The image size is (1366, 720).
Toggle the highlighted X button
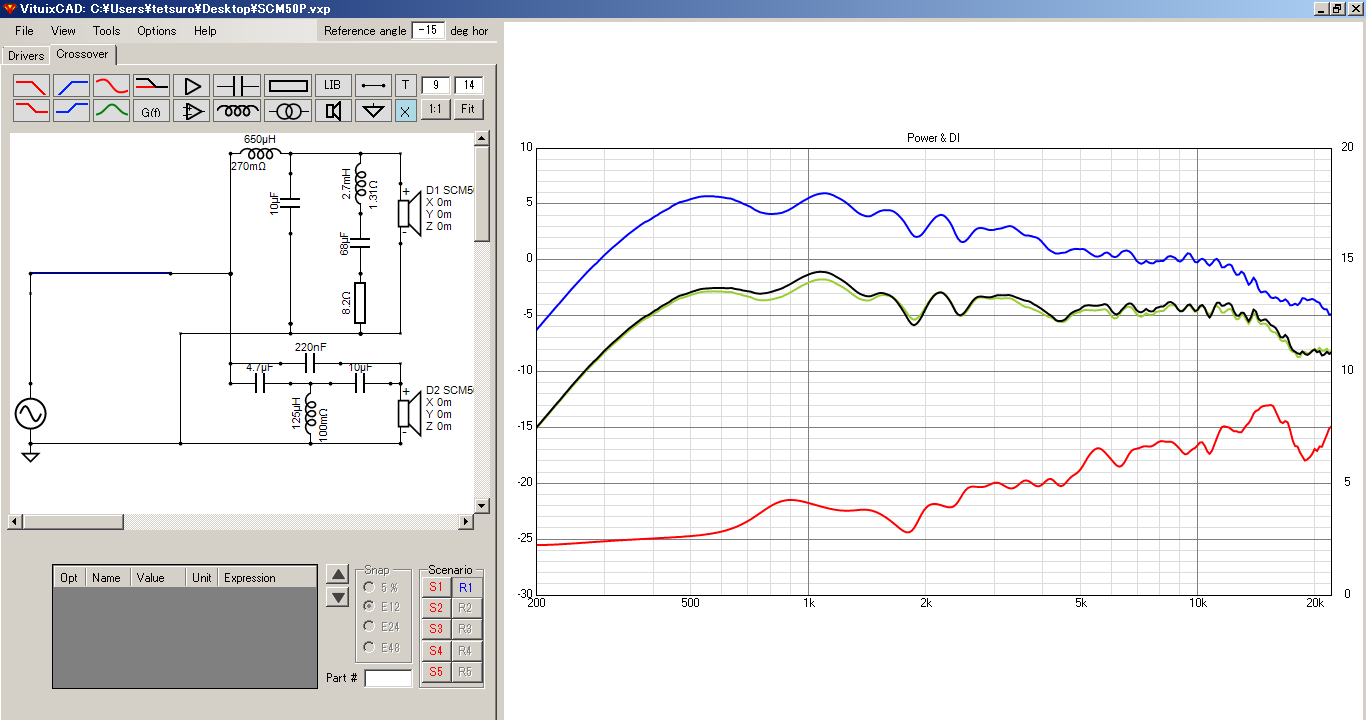coord(406,110)
